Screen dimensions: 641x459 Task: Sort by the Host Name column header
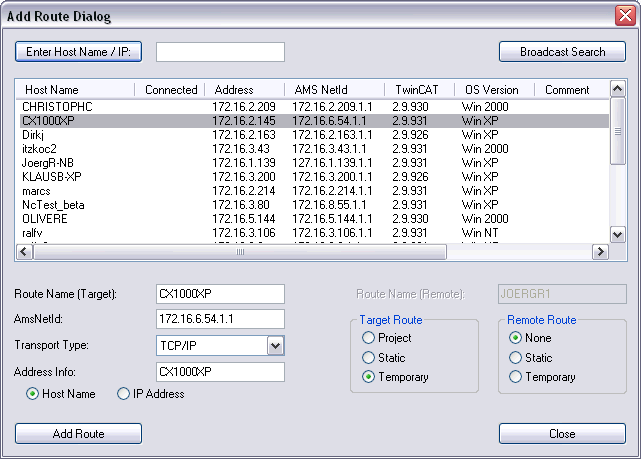tap(75, 90)
